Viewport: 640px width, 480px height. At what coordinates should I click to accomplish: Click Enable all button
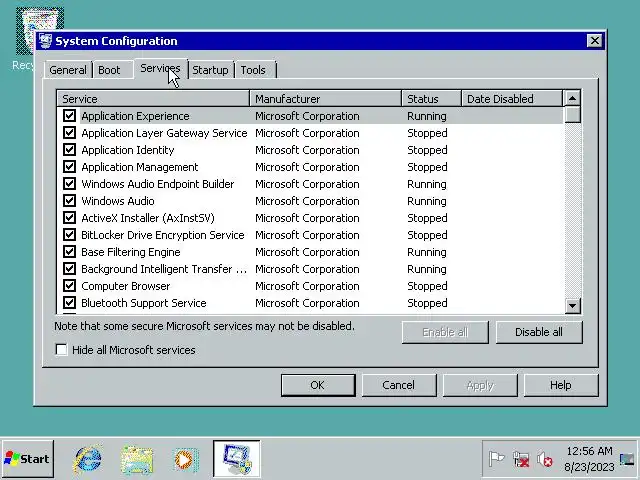[x=445, y=332]
